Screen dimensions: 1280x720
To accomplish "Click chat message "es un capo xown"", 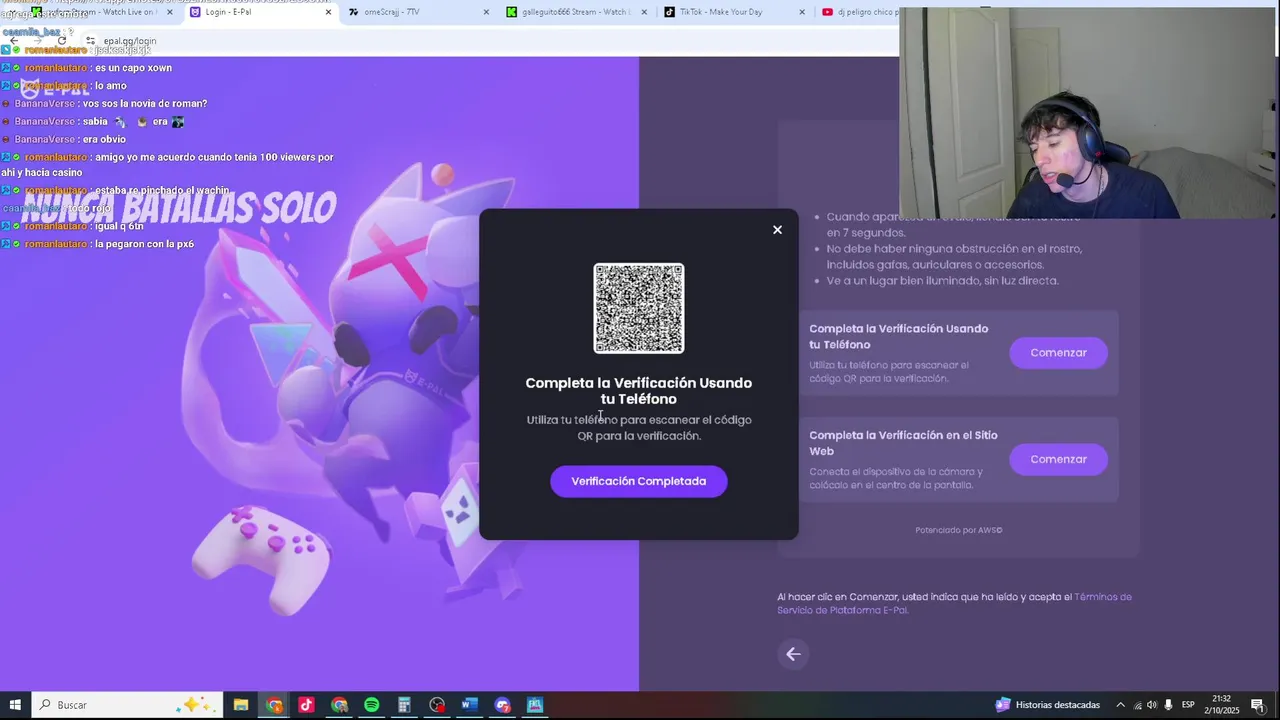I will click(133, 68).
